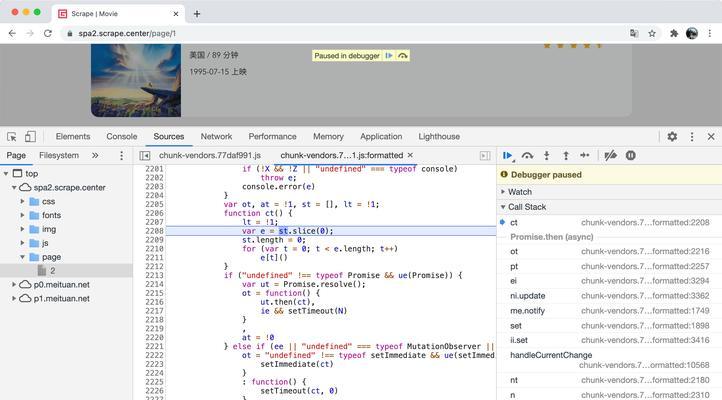Open the Network tab
The image size is (722, 400).
[x=216, y=137]
